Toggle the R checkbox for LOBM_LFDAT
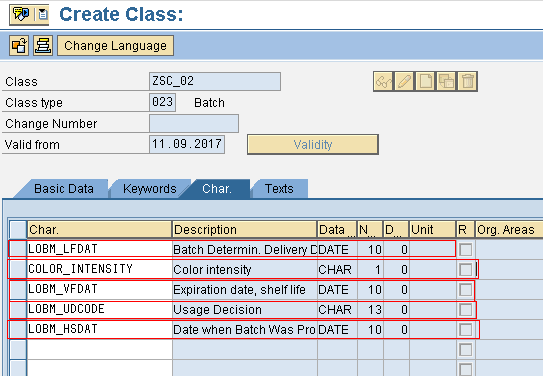 (x=465, y=250)
